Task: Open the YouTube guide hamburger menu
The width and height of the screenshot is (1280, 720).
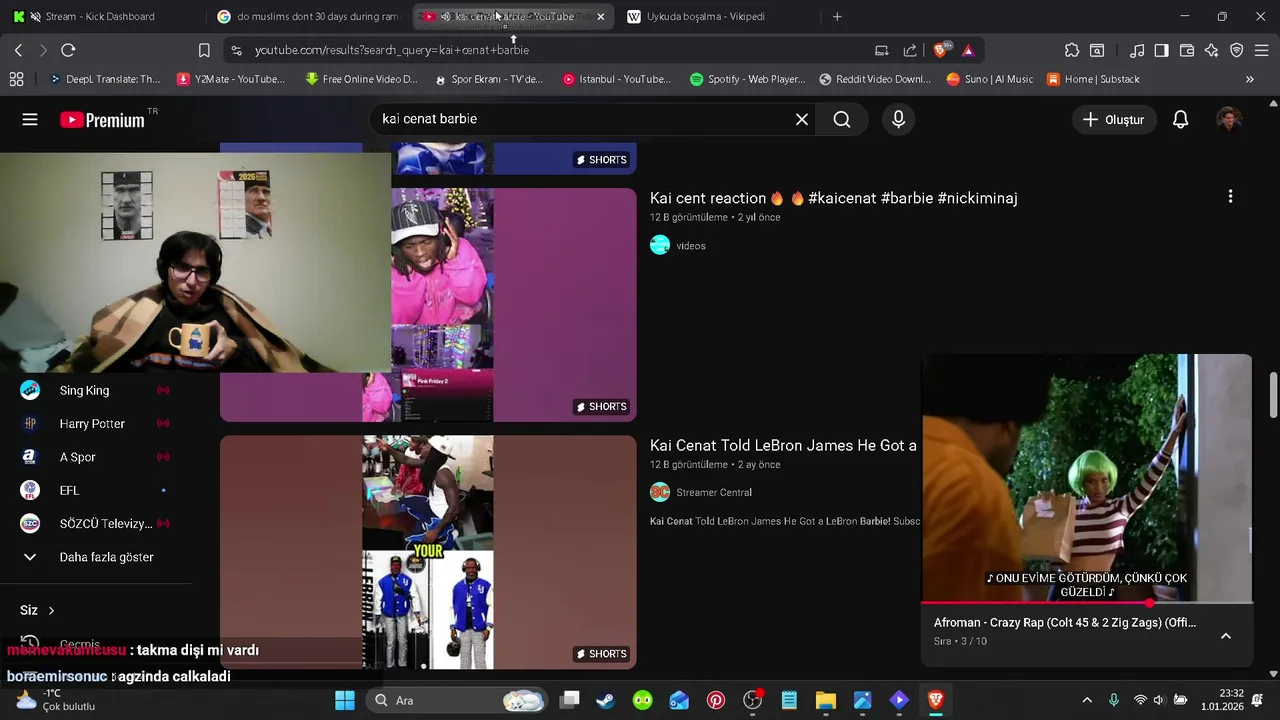Action: point(30,119)
